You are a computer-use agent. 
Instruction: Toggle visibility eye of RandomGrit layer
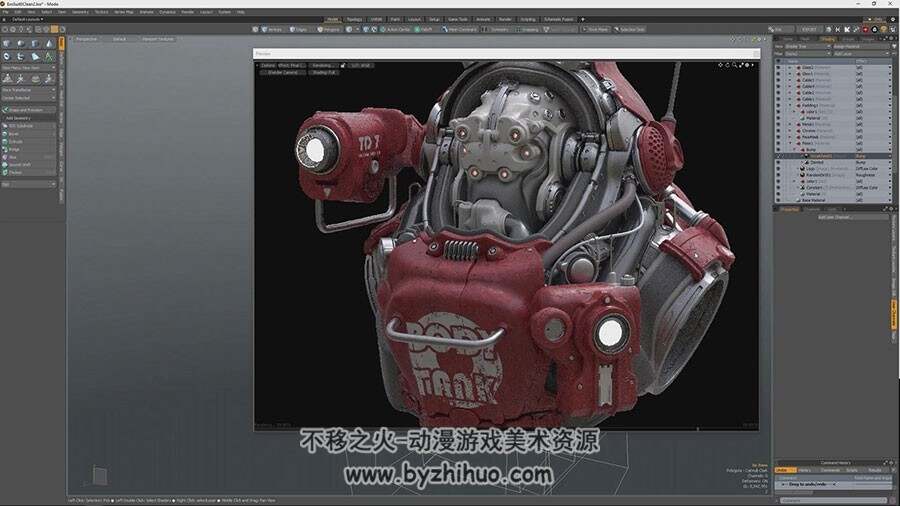tap(778, 175)
